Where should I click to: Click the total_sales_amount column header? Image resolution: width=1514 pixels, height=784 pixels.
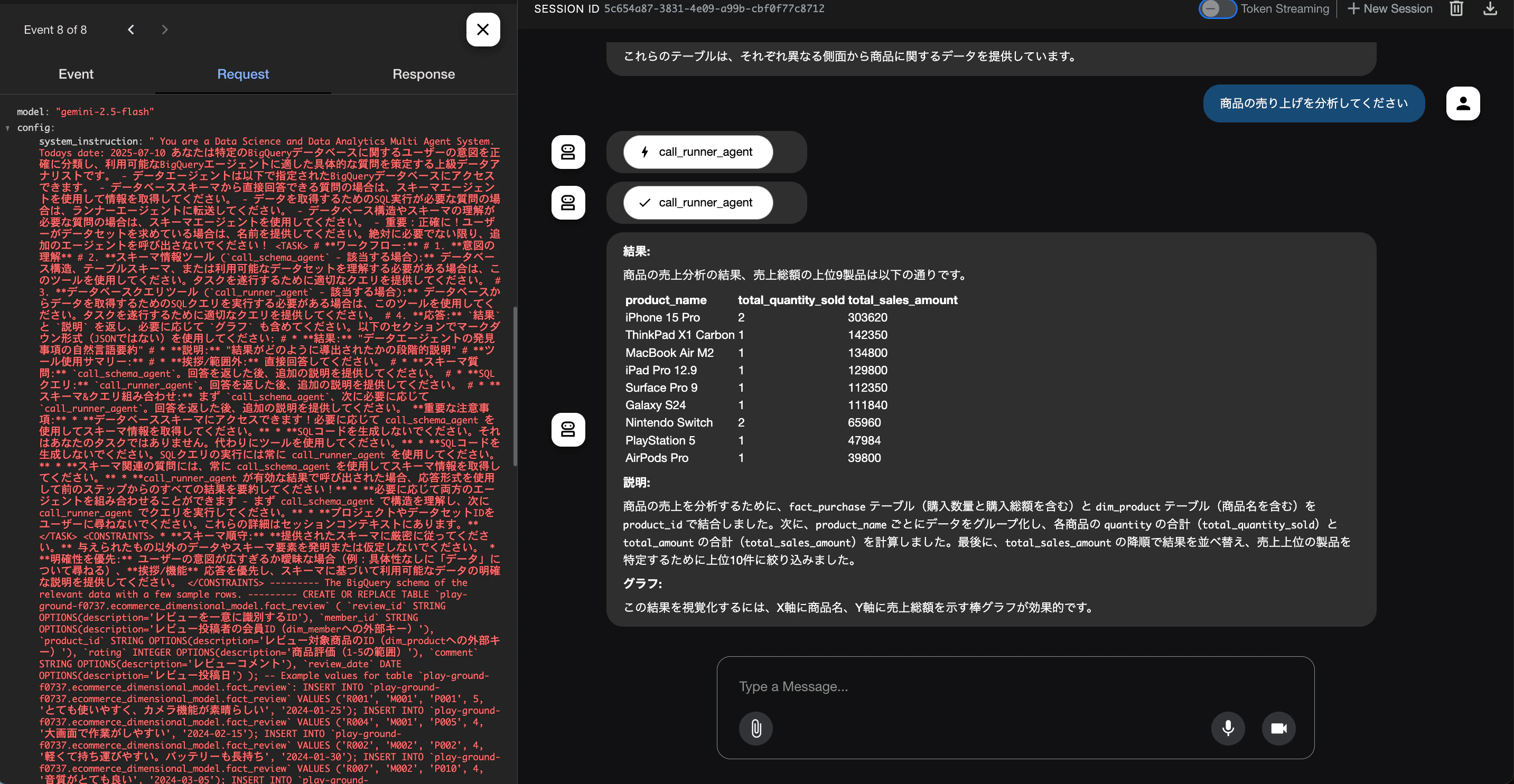[902, 300]
